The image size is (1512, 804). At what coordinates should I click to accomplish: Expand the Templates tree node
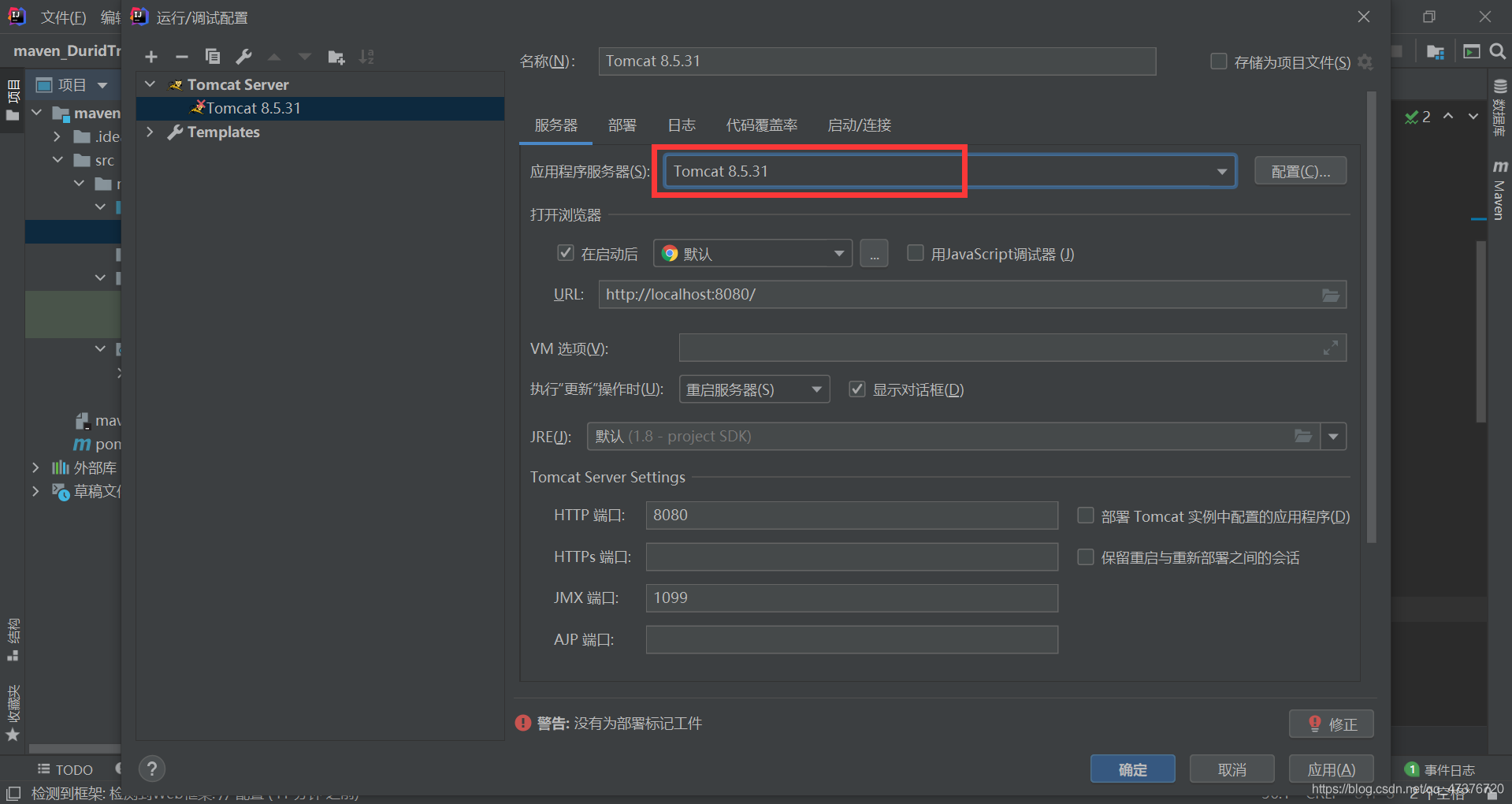tap(150, 132)
